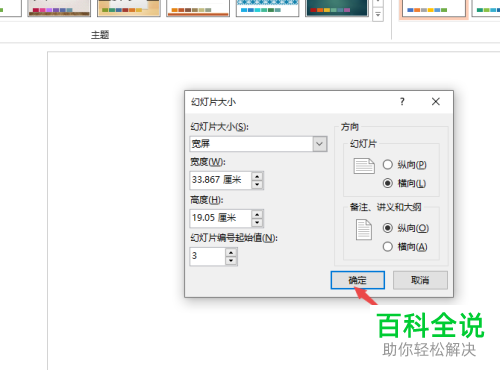The height and width of the screenshot is (370, 500).
Task: Click the height field showing 19.05 厘米
Action: click(221, 218)
